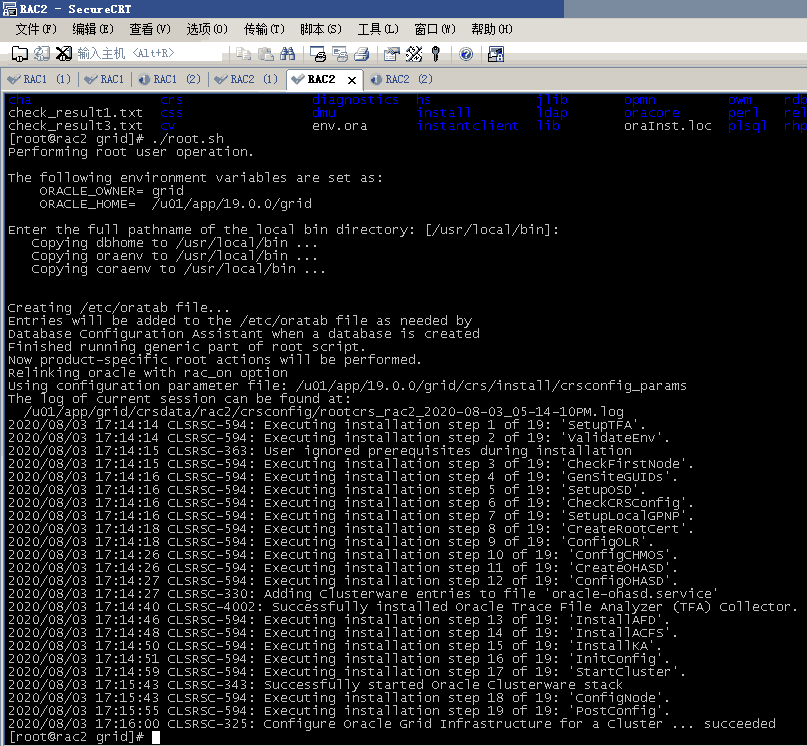
Task: Open the 窗口(W) menu
Action: point(435,29)
